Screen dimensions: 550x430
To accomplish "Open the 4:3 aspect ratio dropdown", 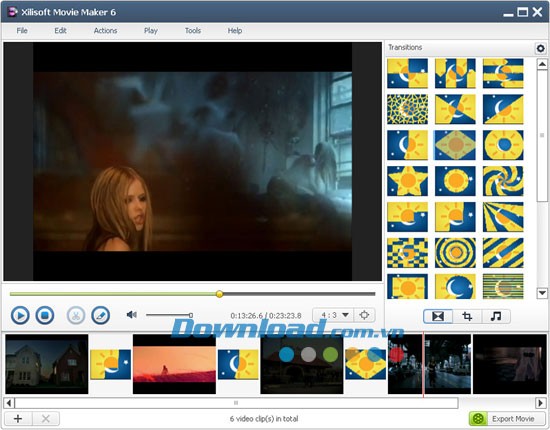I will pos(334,315).
